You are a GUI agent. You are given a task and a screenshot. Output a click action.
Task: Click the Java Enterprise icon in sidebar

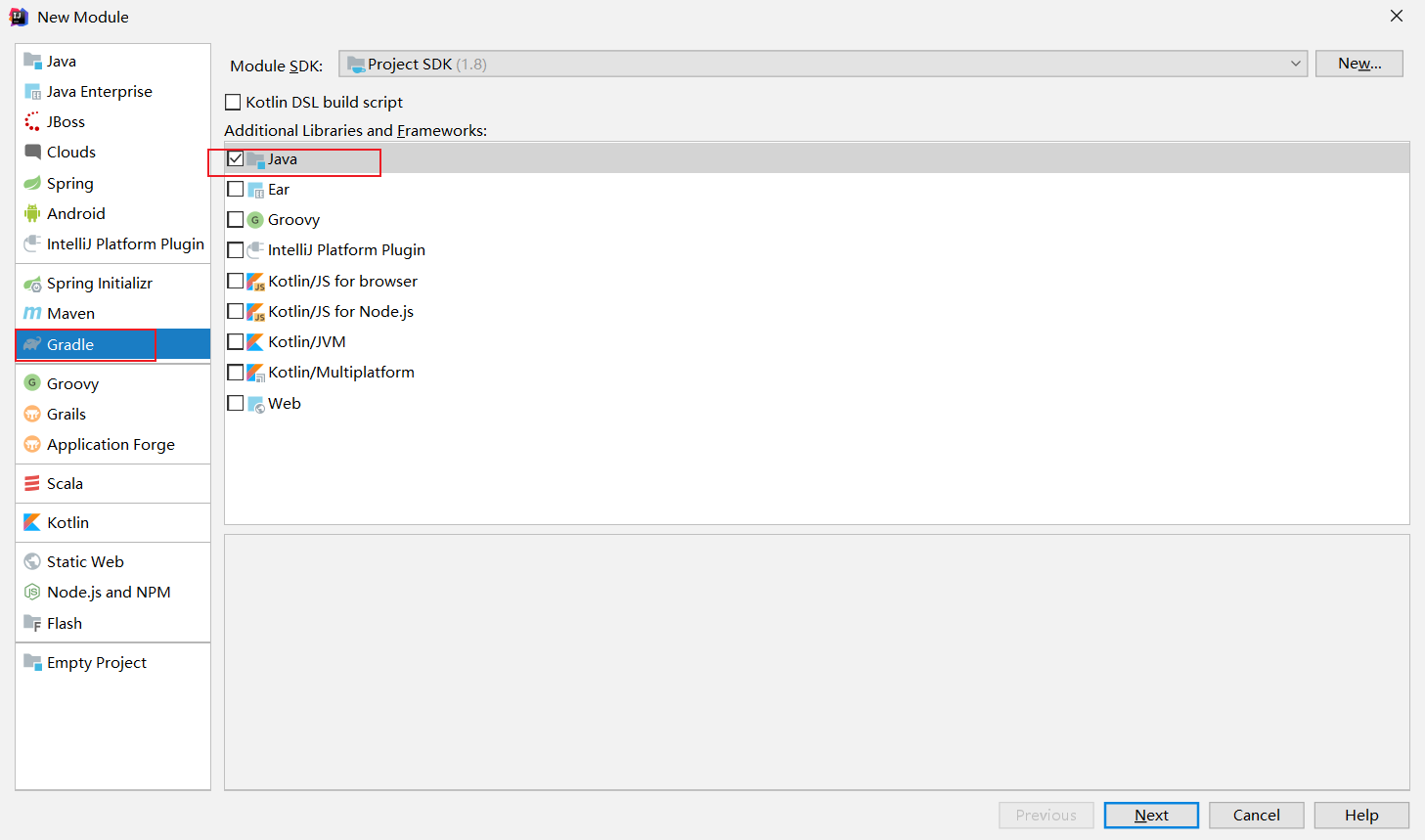coord(32,92)
